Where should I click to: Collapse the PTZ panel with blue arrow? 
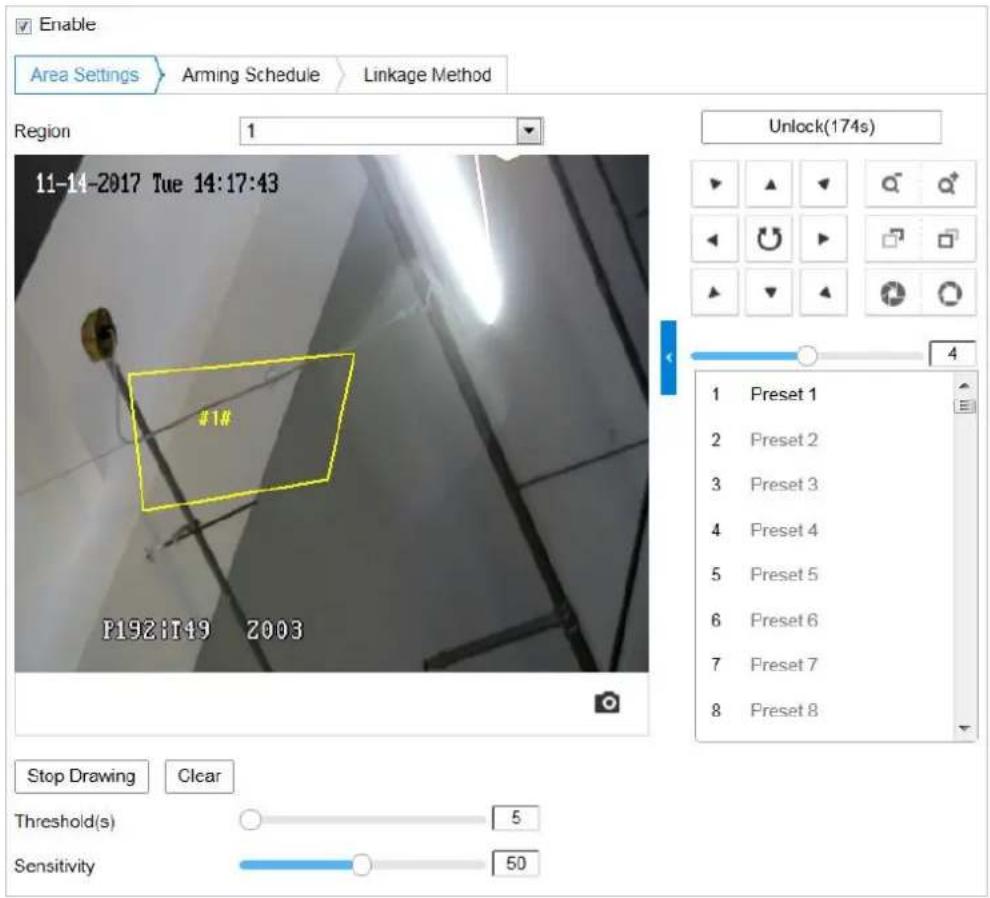pos(668,357)
